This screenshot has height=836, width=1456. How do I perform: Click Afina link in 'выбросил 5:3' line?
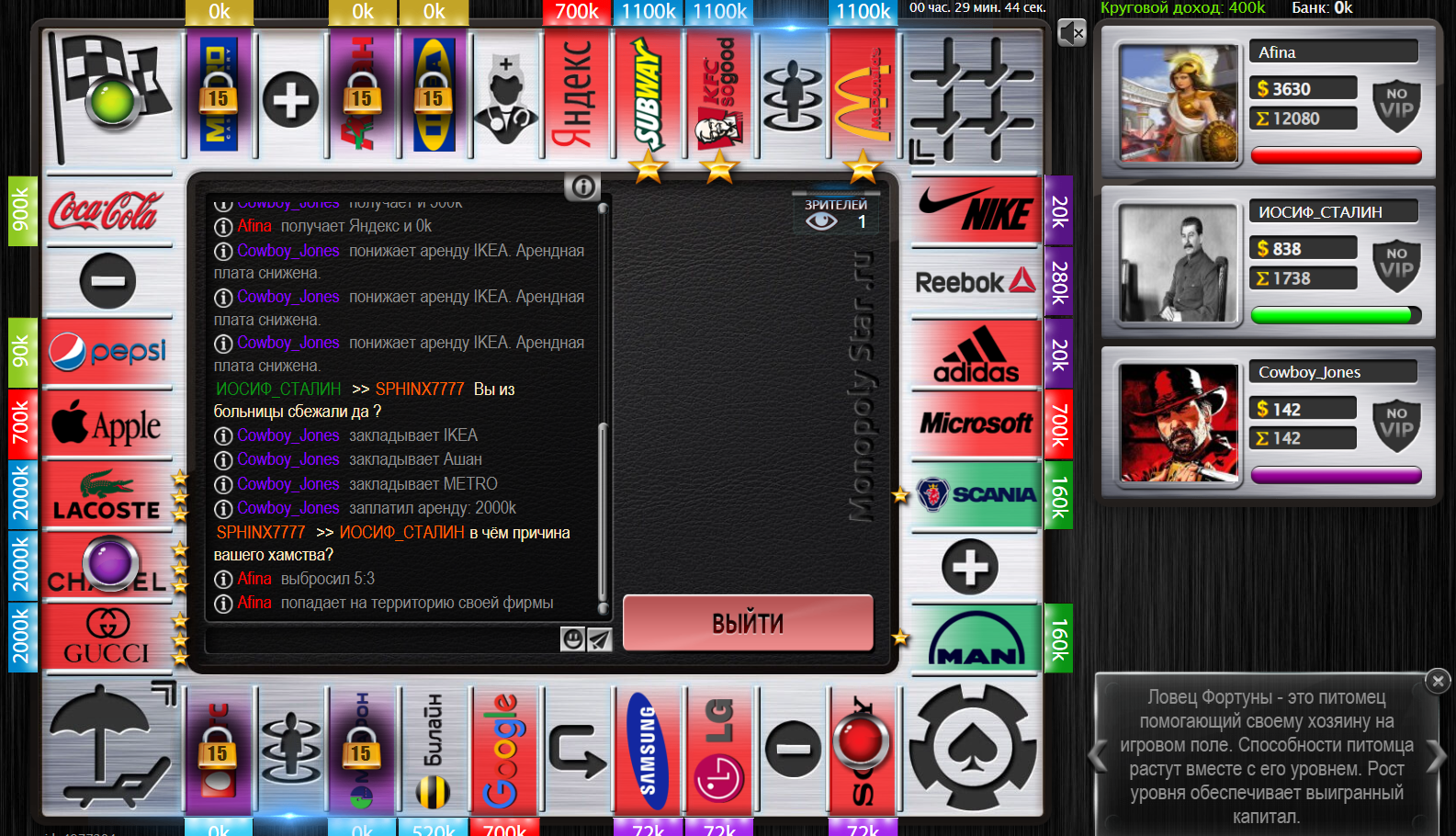(254, 578)
